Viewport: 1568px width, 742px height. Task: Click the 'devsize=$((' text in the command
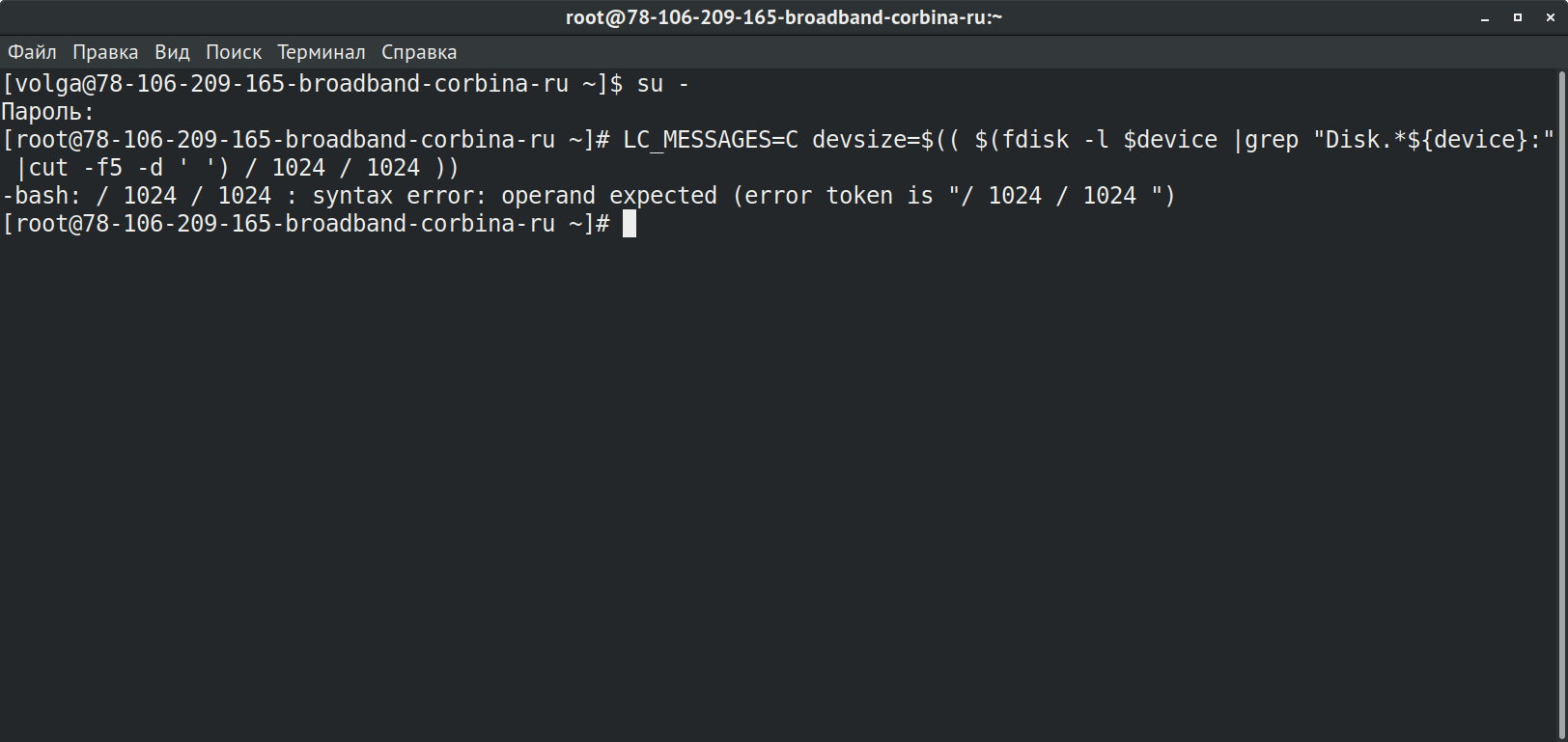886,140
